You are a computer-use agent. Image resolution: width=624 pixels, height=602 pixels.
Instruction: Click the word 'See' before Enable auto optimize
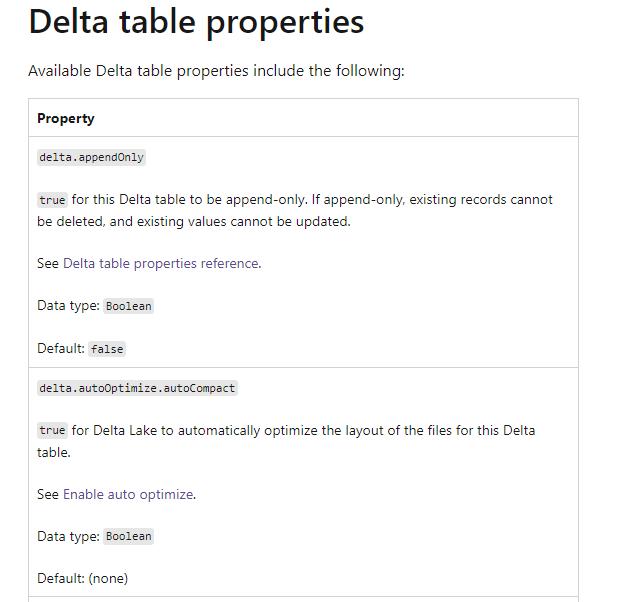(x=48, y=494)
